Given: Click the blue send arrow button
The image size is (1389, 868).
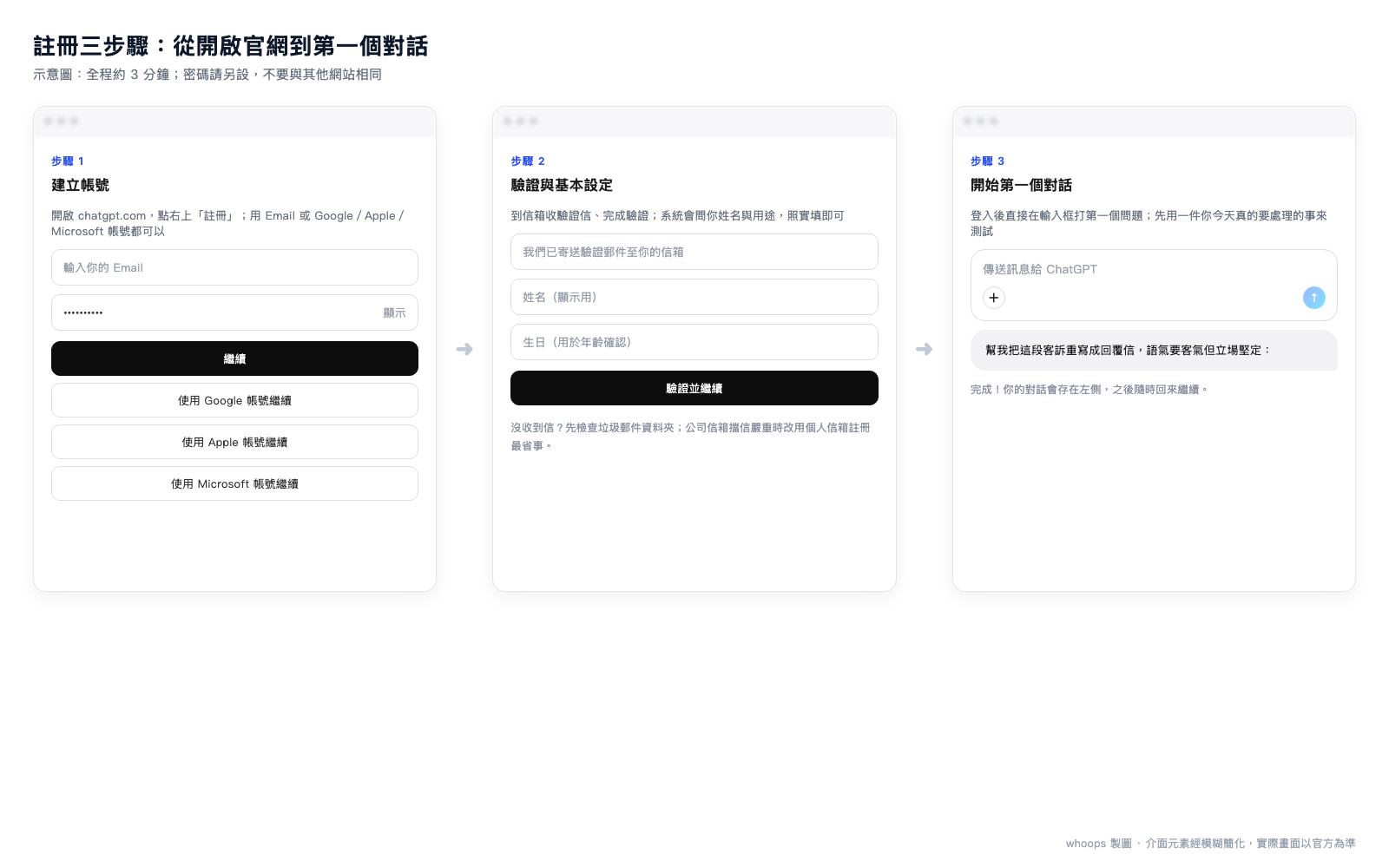Looking at the screenshot, I should [x=1314, y=298].
